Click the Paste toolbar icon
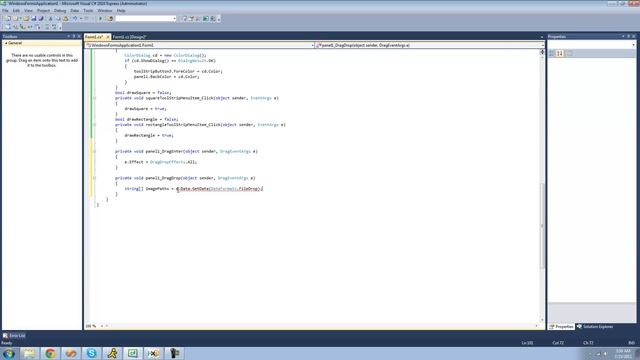 pos(65,18)
